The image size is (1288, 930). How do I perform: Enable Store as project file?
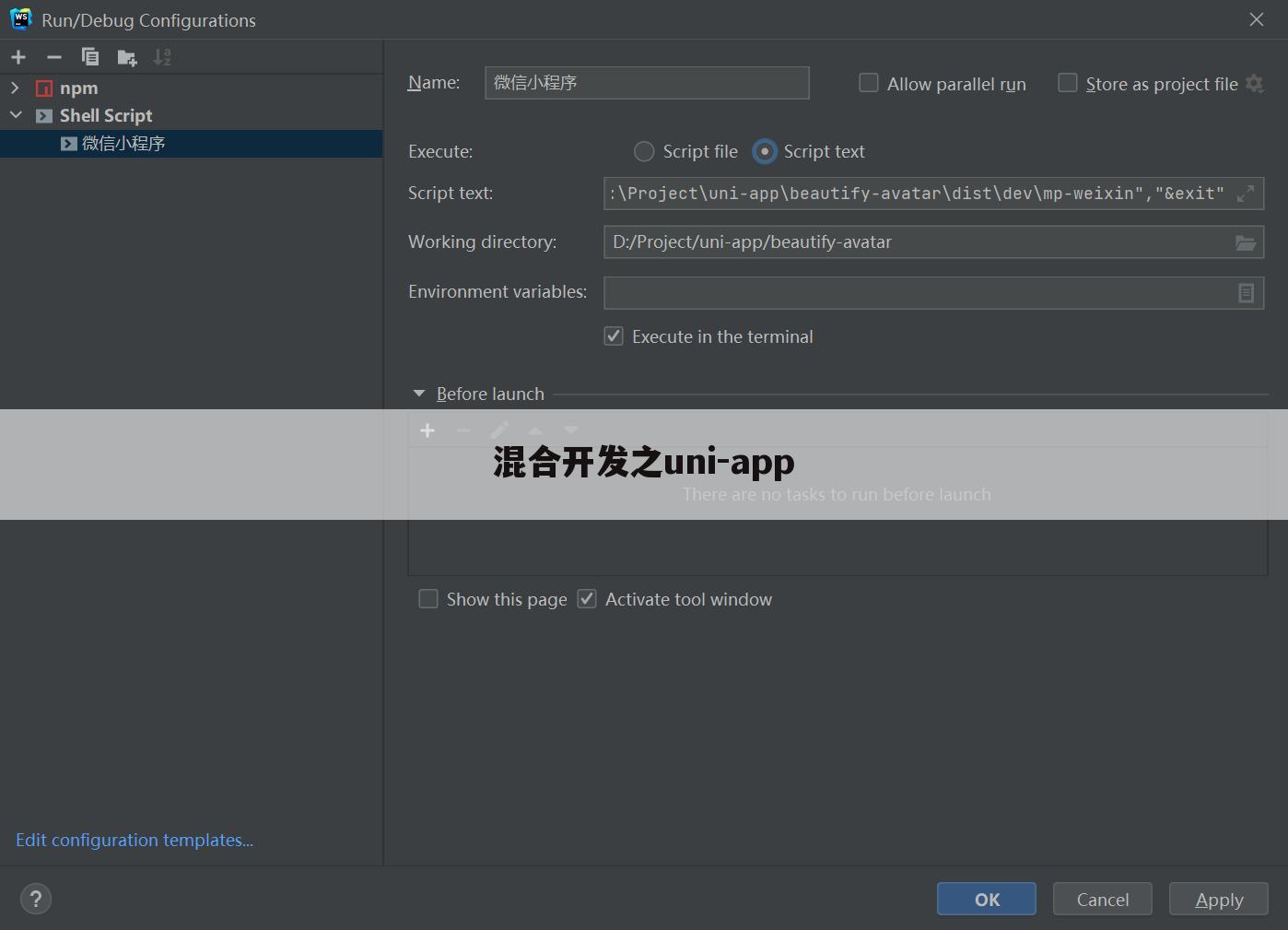1068,83
